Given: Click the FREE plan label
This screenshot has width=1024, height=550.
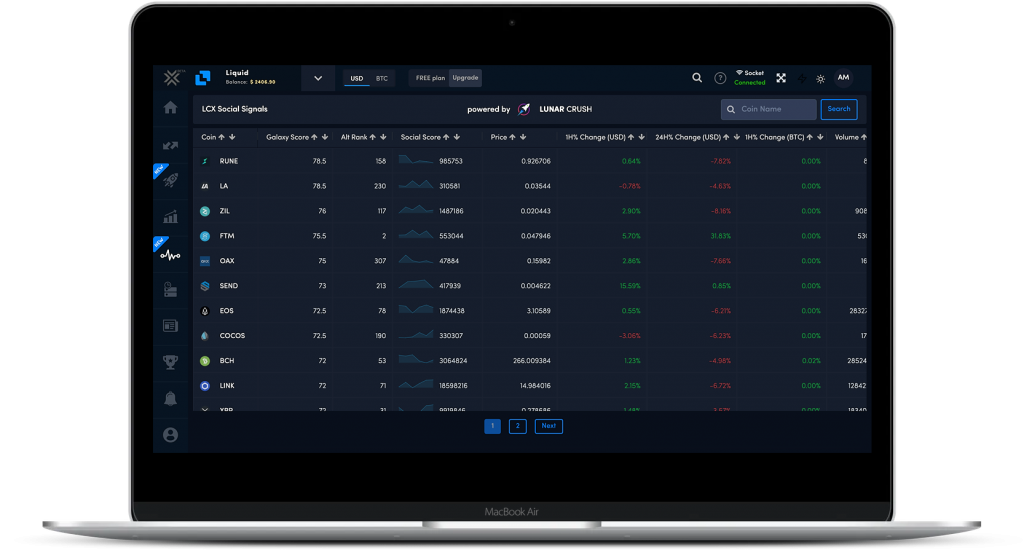Looking at the screenshot, I should coord(430,78).
